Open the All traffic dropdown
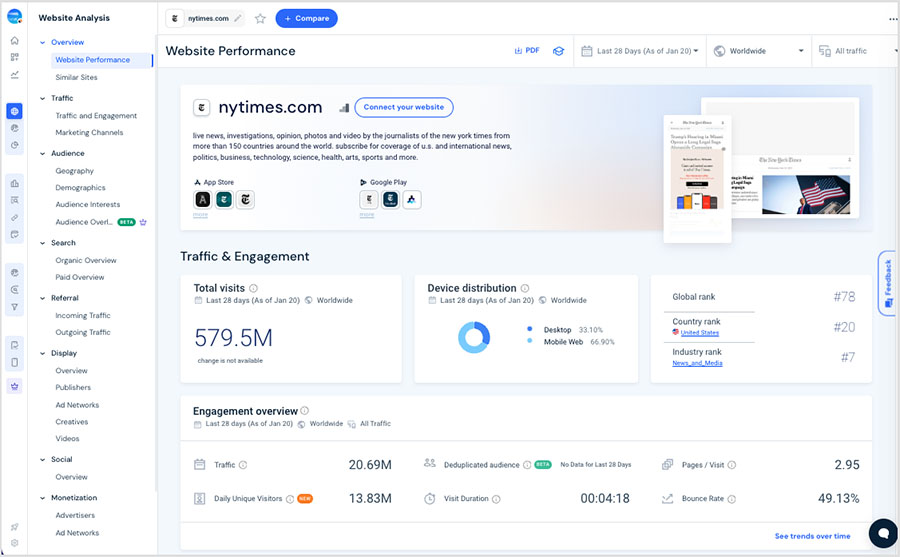 855,51
